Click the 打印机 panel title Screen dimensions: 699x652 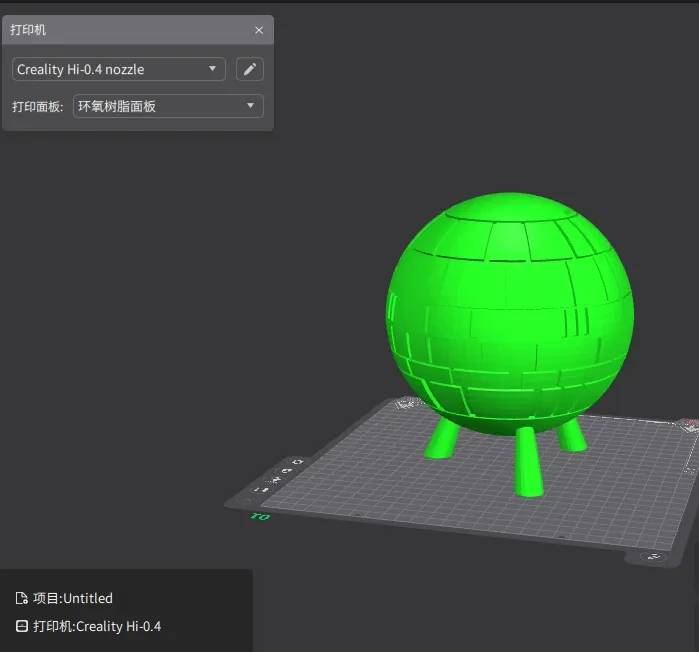[x=28, y=30]
